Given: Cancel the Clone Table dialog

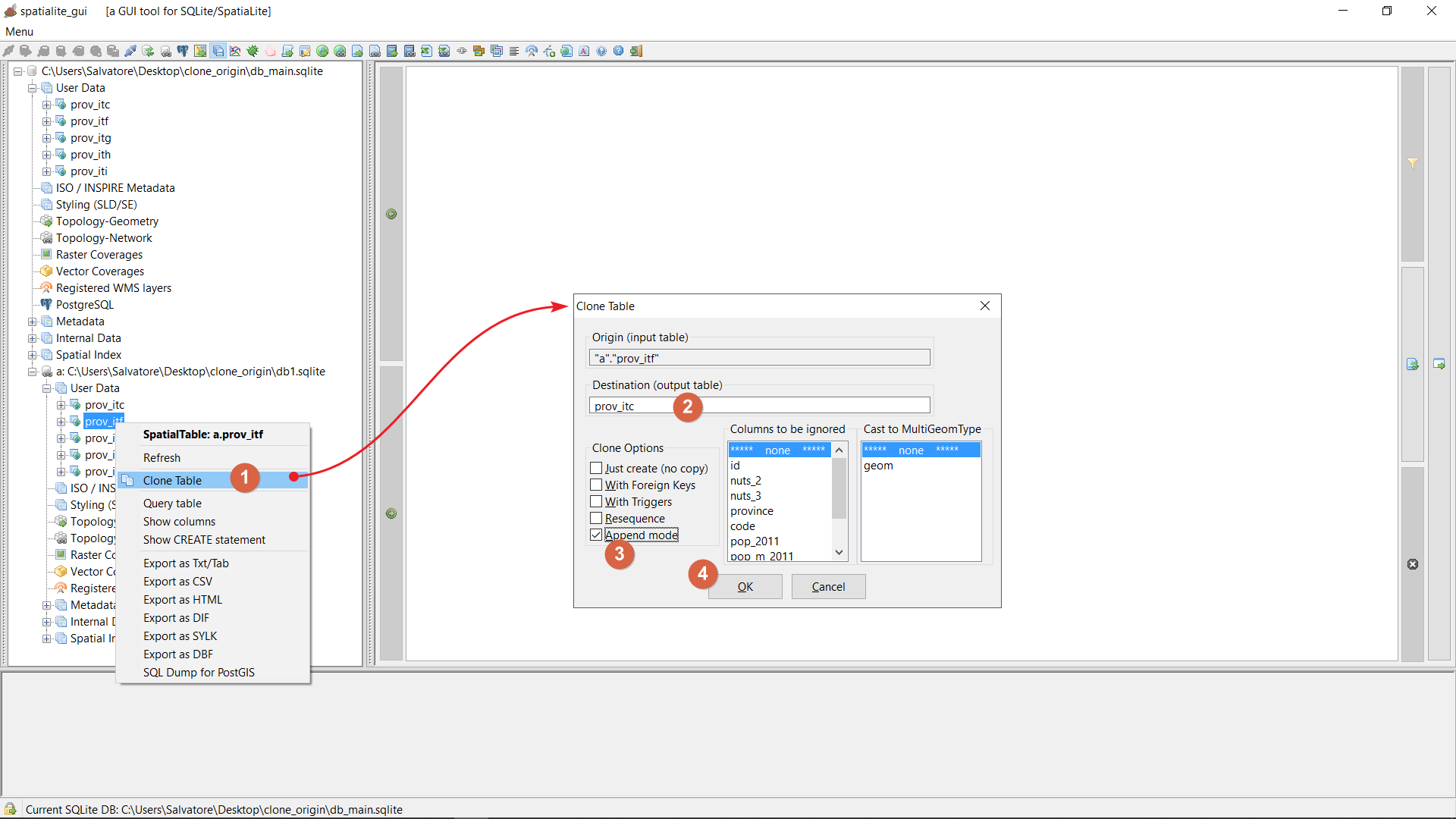Looking at the screenshot, I should [828, 586].
